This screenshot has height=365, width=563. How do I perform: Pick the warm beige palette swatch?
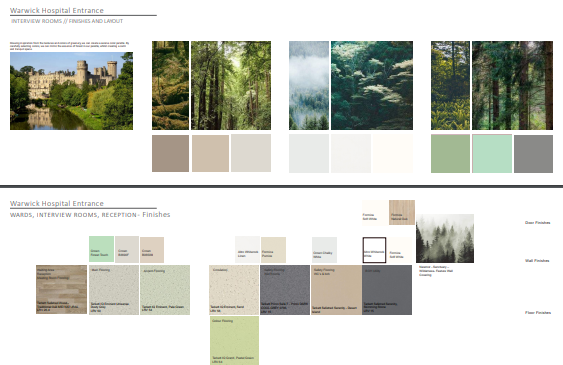click(210, 153)
